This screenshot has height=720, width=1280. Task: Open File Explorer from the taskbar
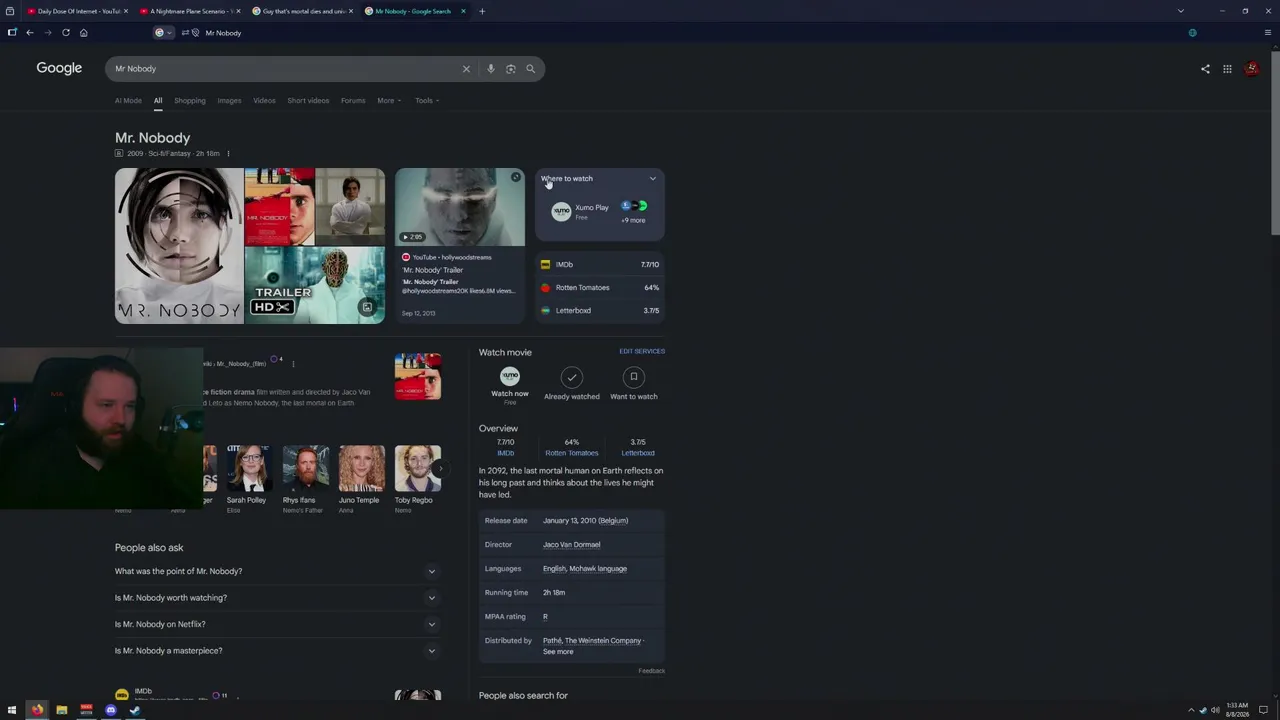coord(62,710)
